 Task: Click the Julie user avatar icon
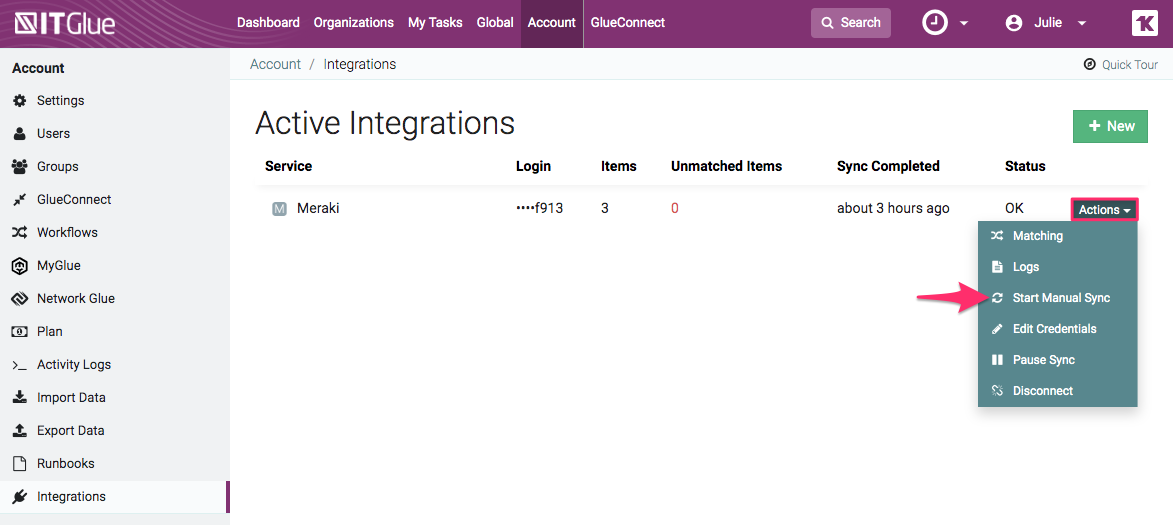[x=1014, y=23]
